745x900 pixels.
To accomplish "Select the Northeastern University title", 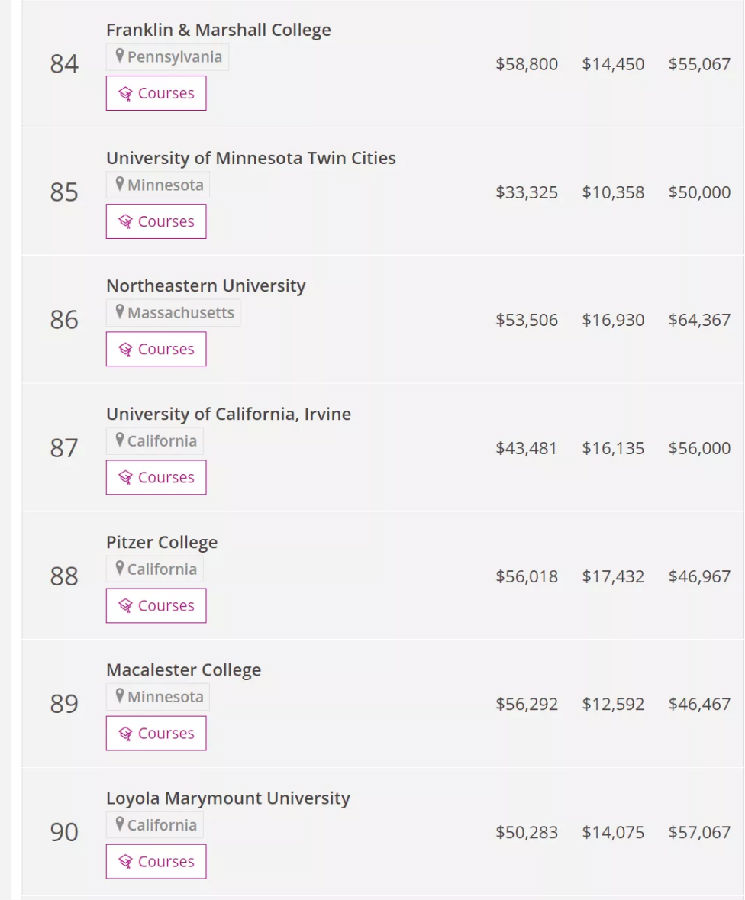I will tap(206, 286).
